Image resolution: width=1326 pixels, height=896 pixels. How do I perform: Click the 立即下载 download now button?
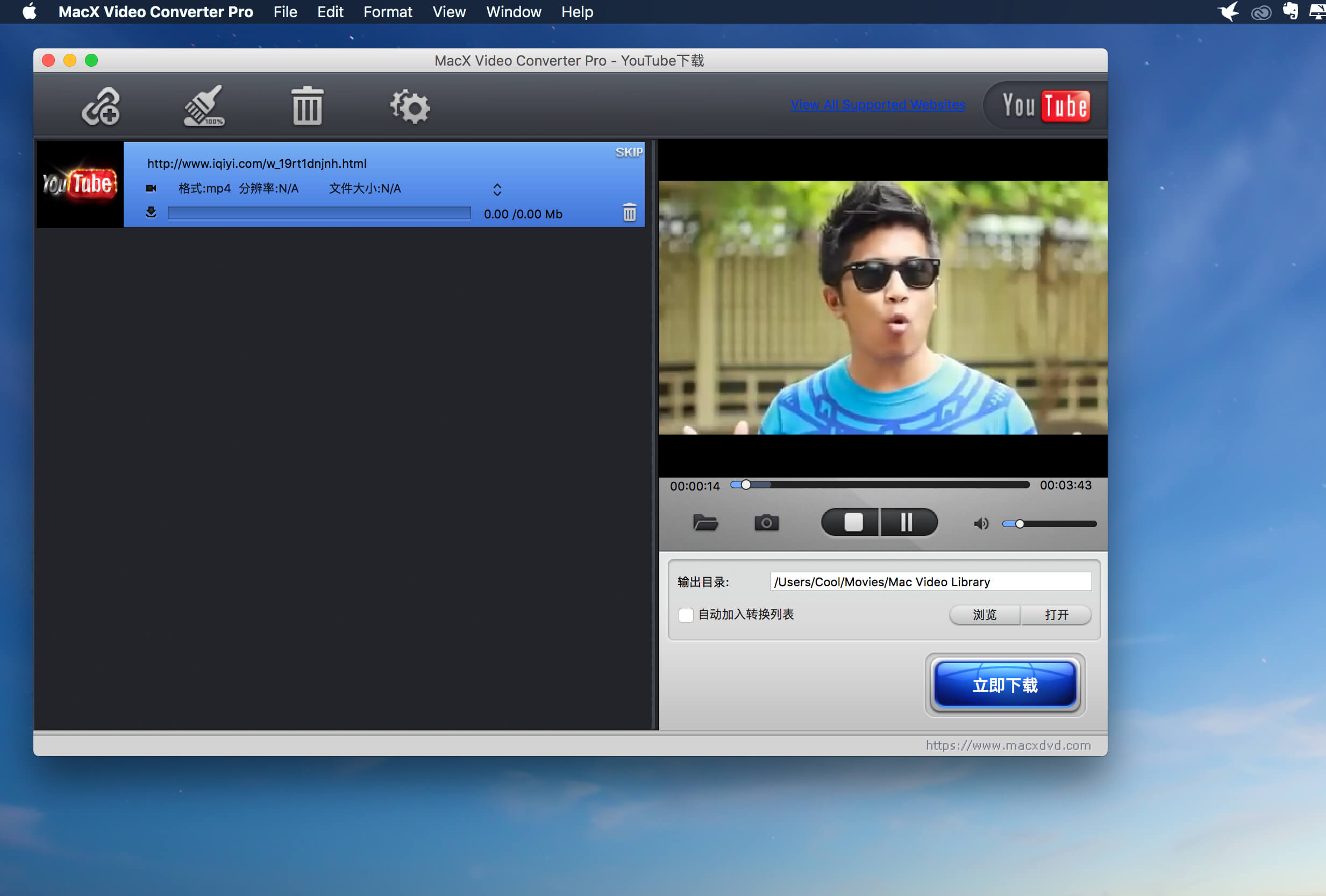1005,685
